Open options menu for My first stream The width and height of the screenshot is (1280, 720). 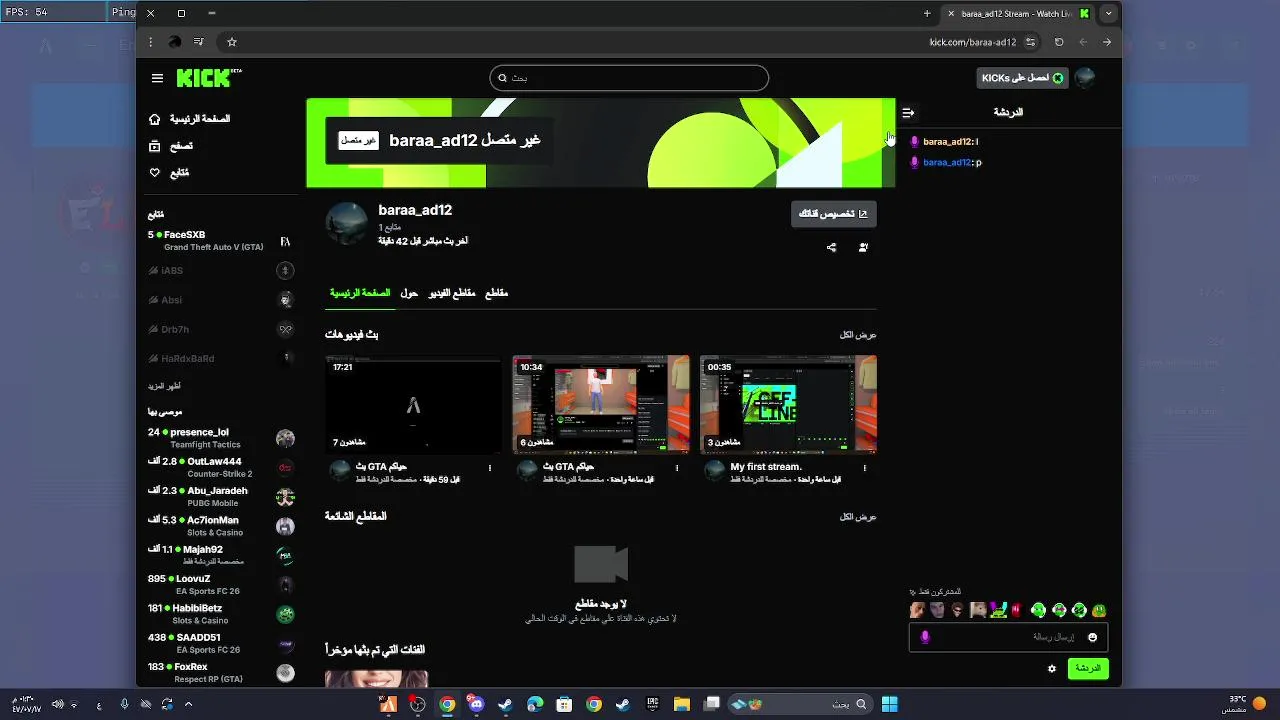(x=864, y=468)
